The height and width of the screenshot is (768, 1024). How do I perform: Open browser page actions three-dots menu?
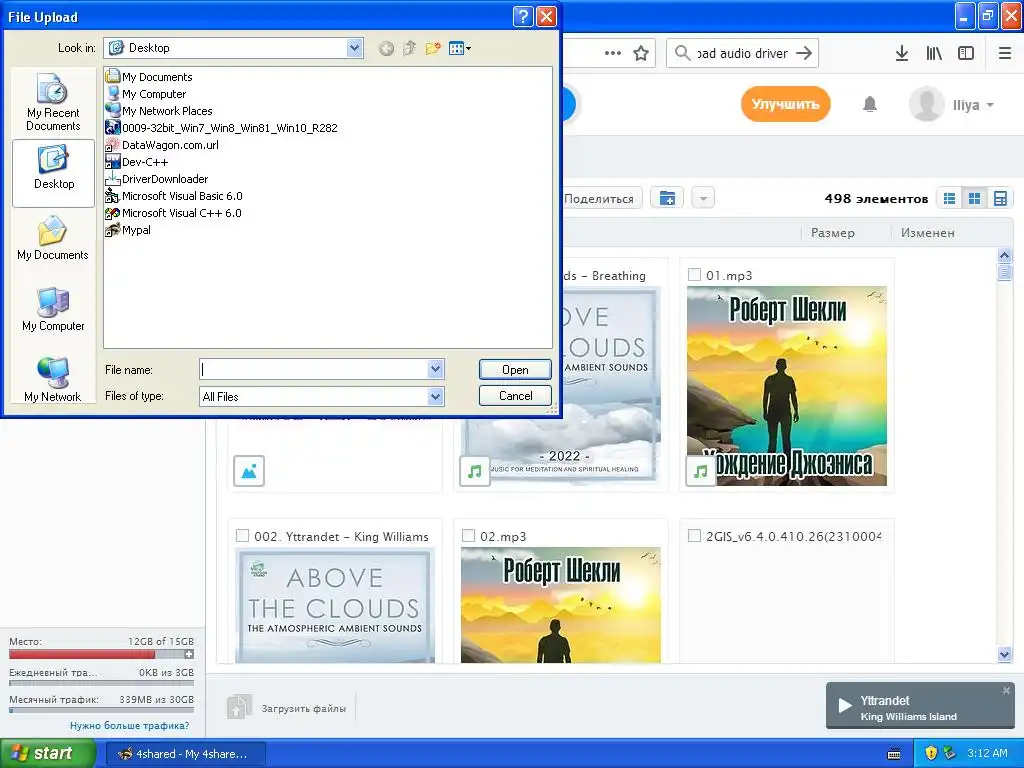tap(613, 53)
